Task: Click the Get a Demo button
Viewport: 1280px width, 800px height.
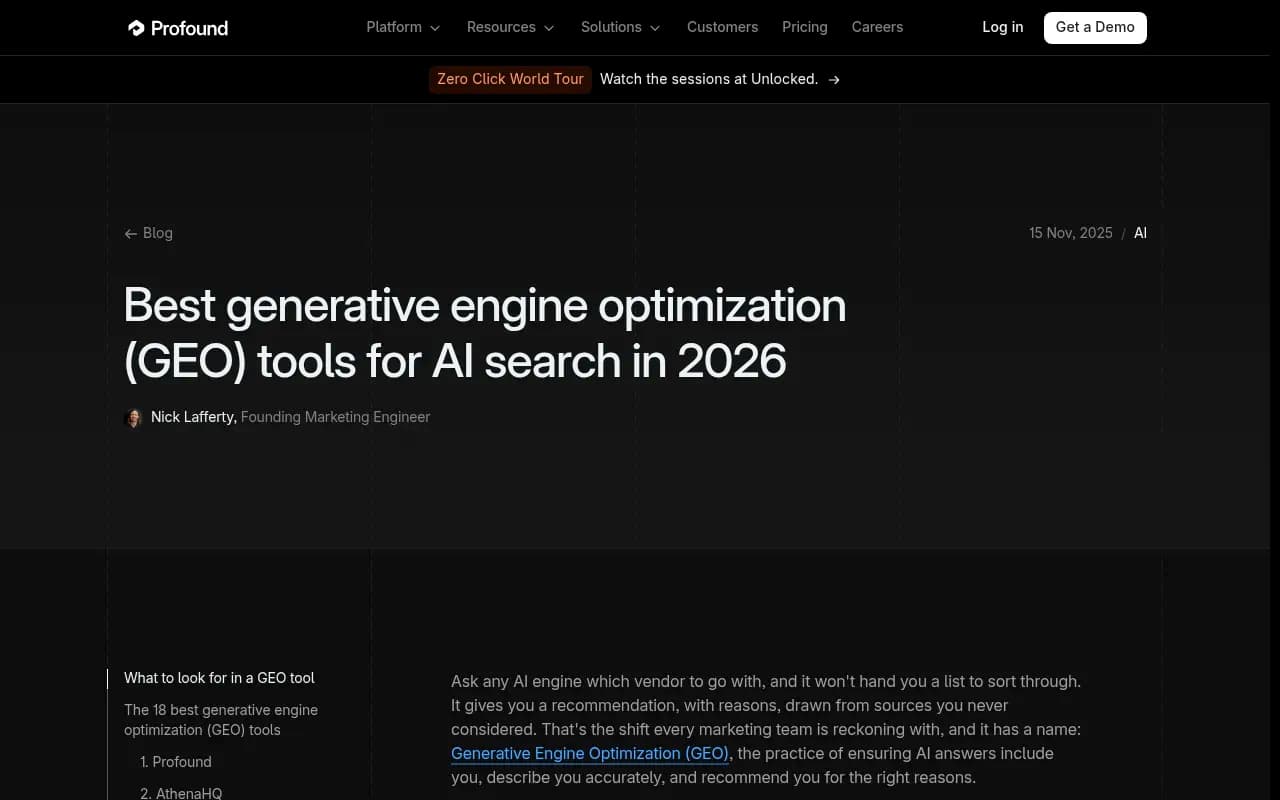Action: 1095,27
